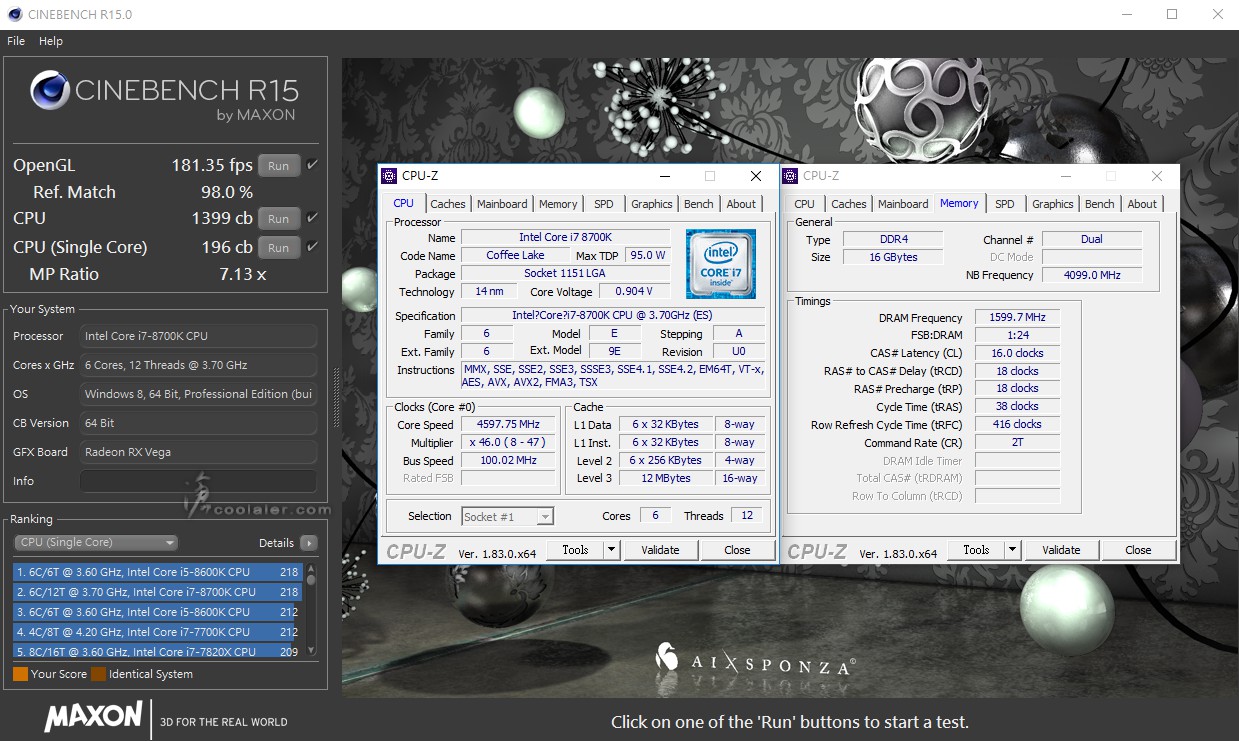This screenshot has width=1239, height=741.
Task: Toggle the CPU (Single Core) checkmark
Action: tap(313, 247)
